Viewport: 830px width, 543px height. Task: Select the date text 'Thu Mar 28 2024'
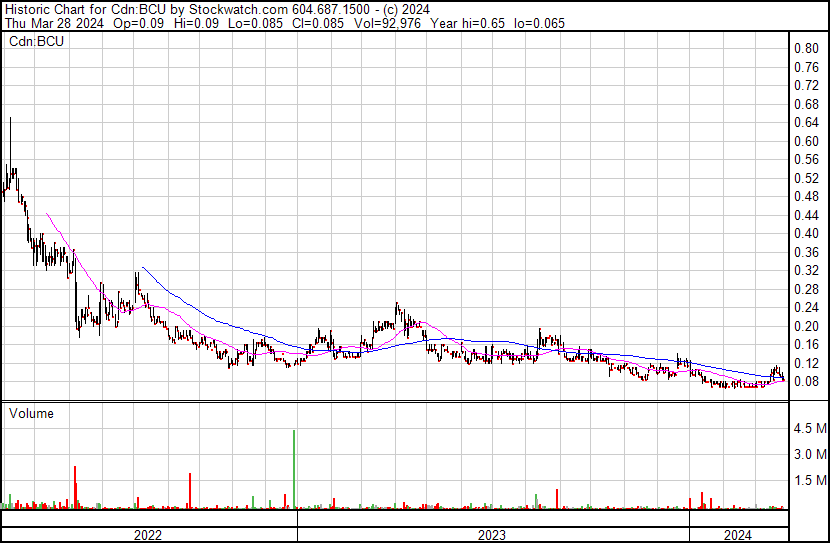pos(55,23)
